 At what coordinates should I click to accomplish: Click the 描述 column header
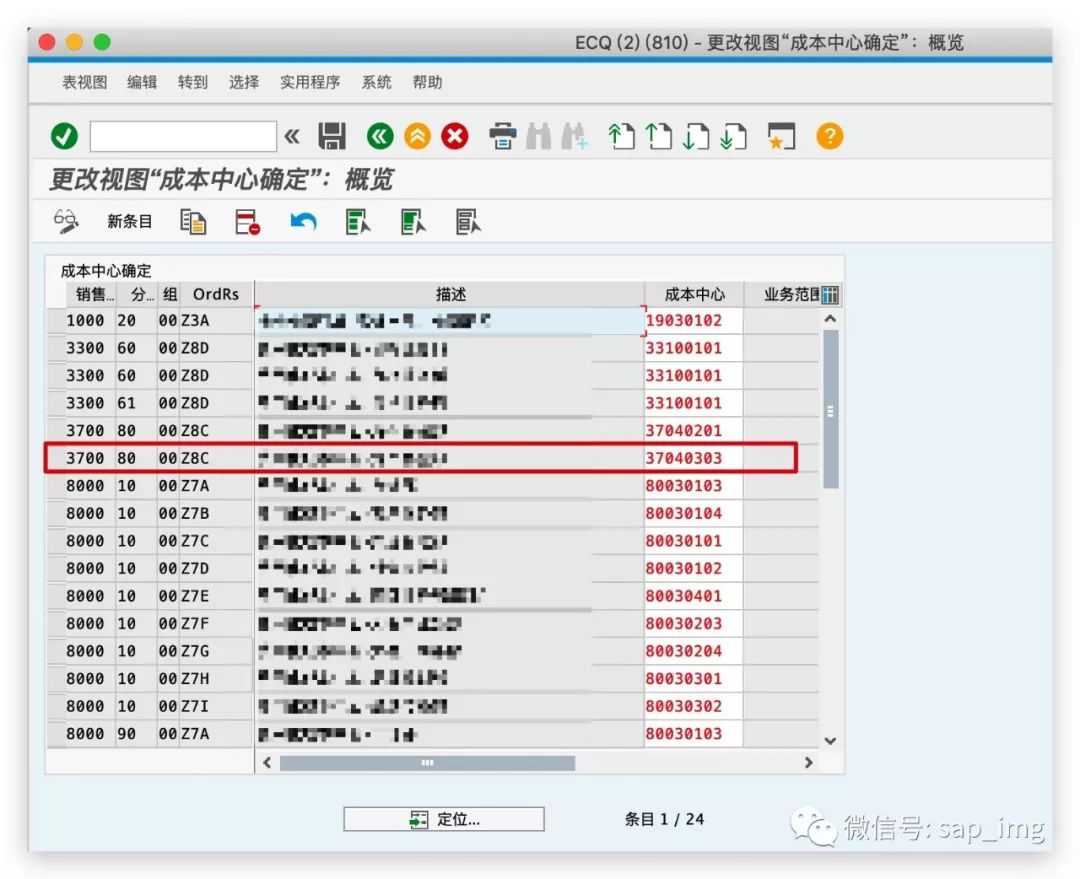[450, 294]
